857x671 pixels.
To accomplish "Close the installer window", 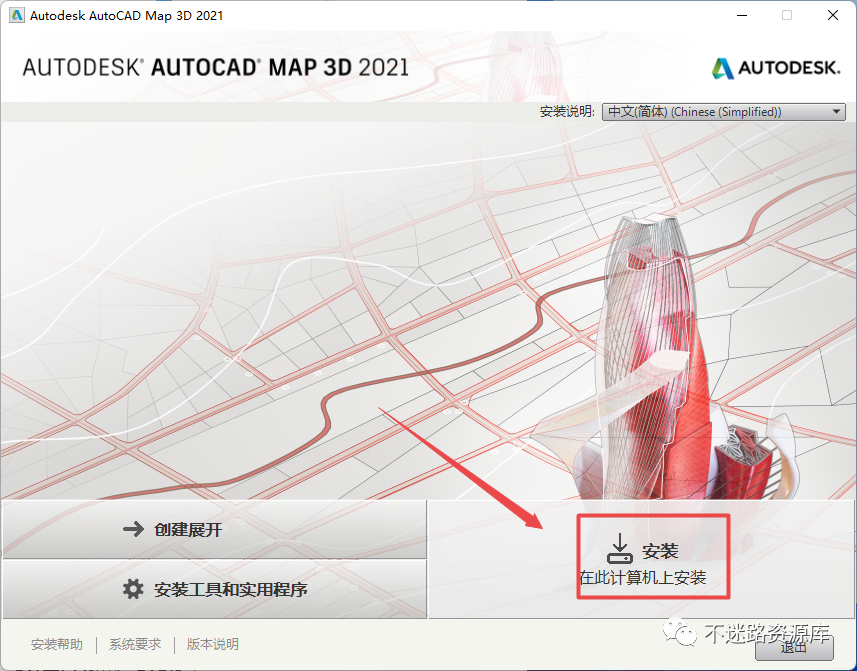I will point(832,15).
